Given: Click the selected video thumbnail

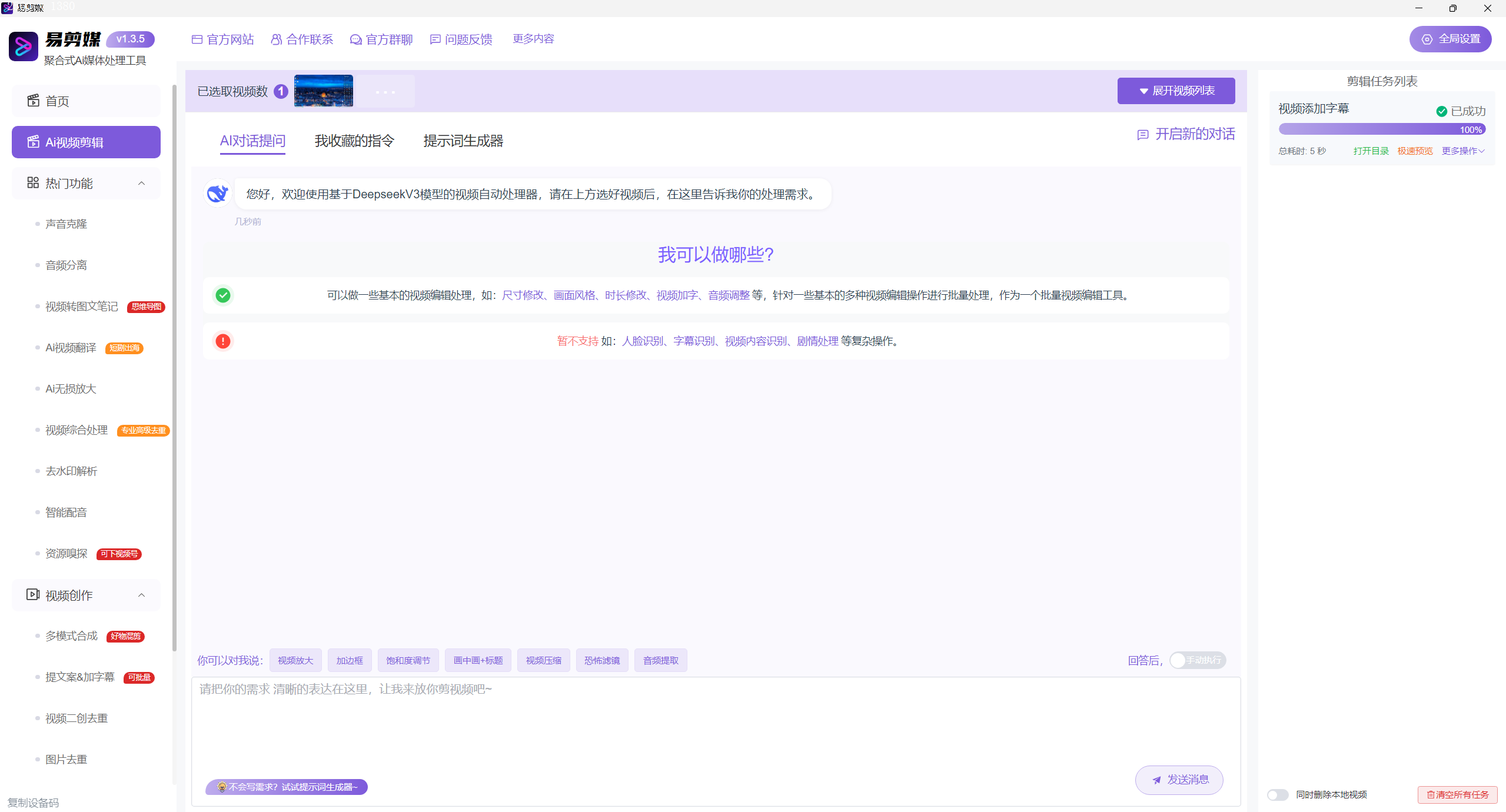Looking at the screenshot, I should coord(324,91).
